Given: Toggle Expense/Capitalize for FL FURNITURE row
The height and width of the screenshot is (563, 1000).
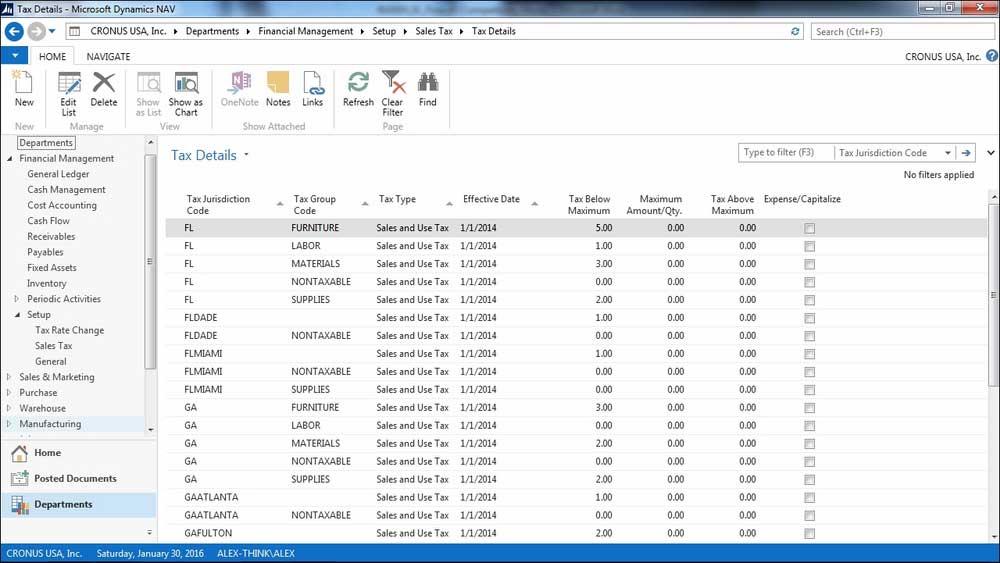Looking at the screenshot, I should (x=809, y=228).
